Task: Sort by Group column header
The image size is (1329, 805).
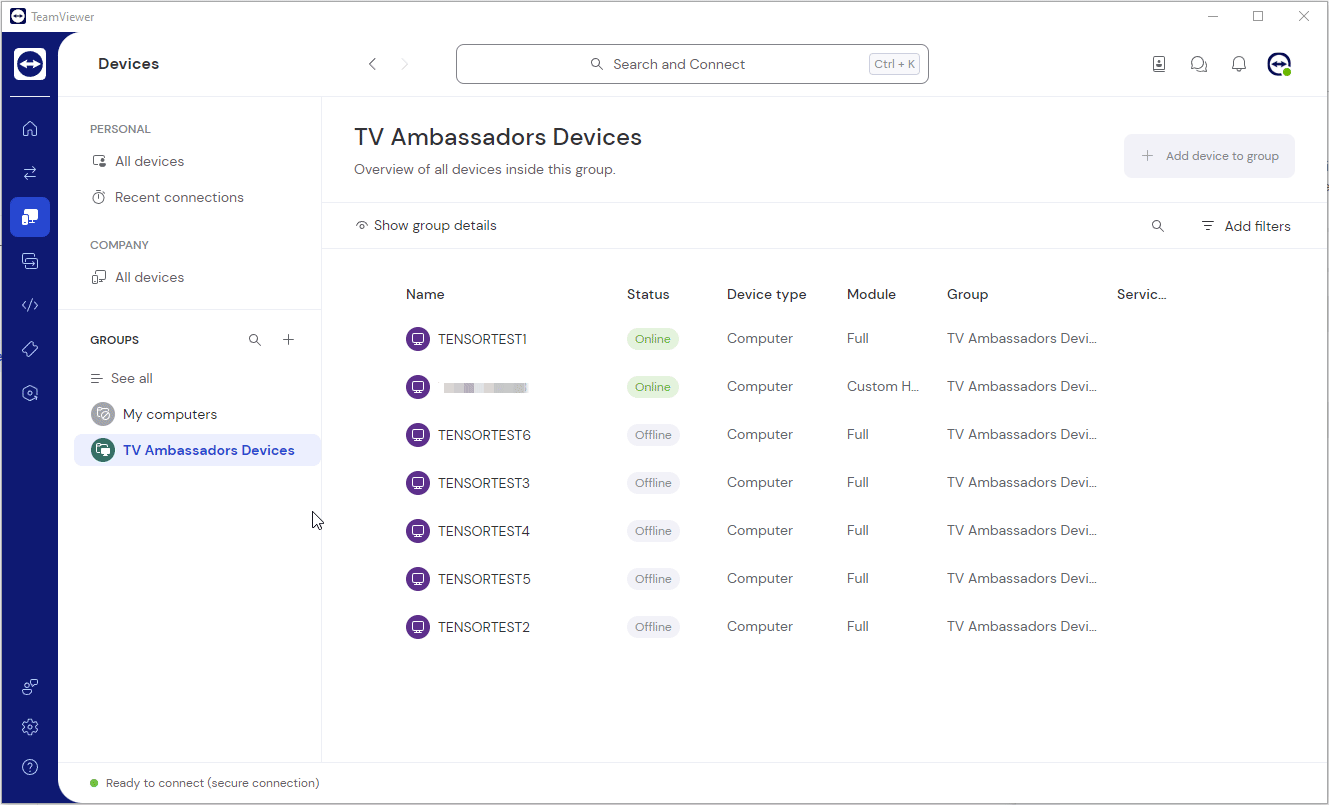Action: [x=967, y=294]
